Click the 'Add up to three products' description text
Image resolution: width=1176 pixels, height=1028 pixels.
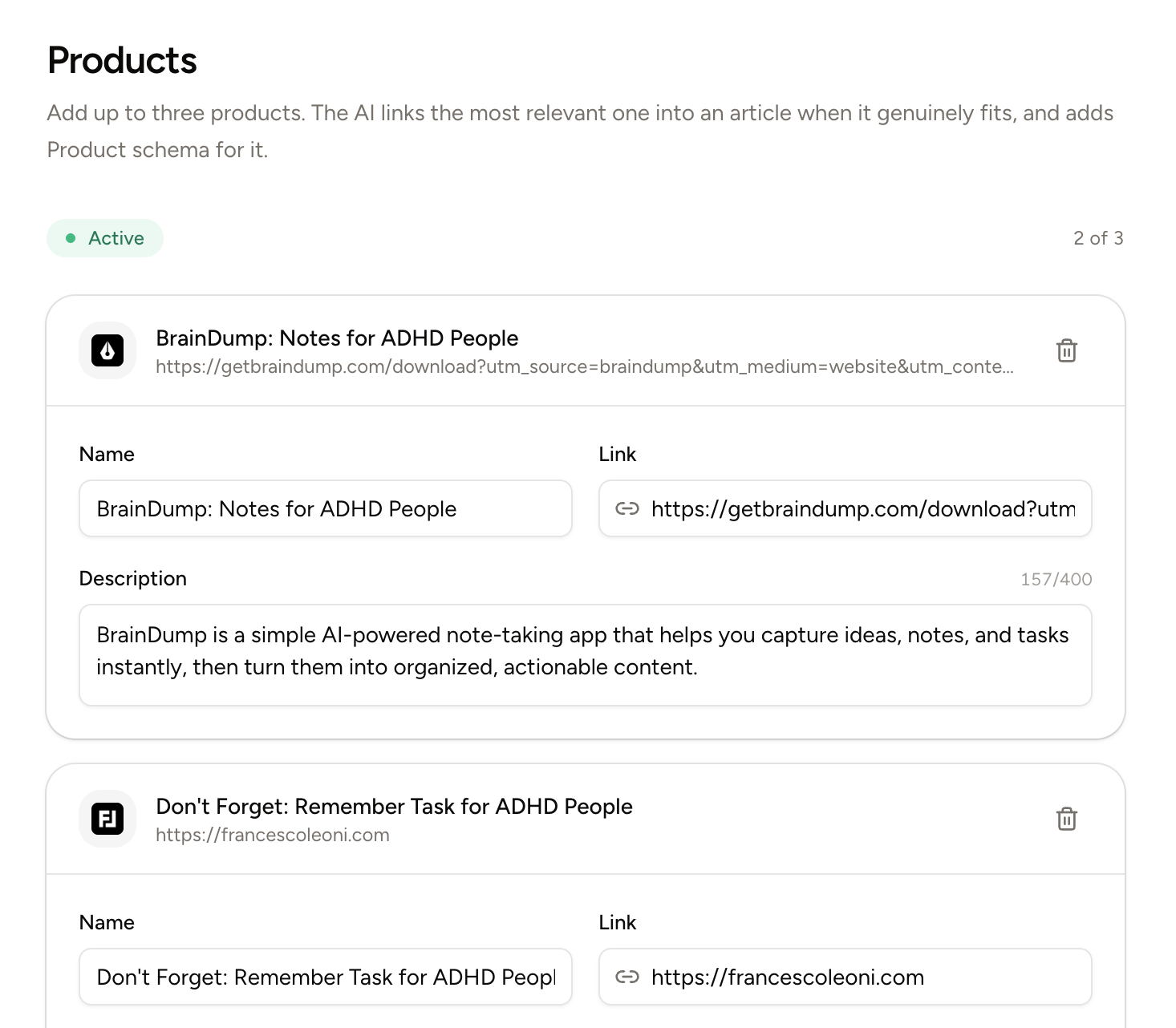[580, 131]
